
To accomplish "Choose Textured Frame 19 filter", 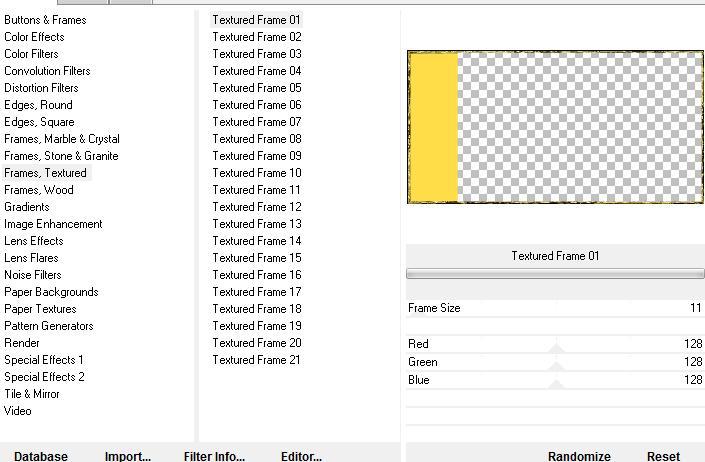I will pyautogui.click(x=256, y=326).
